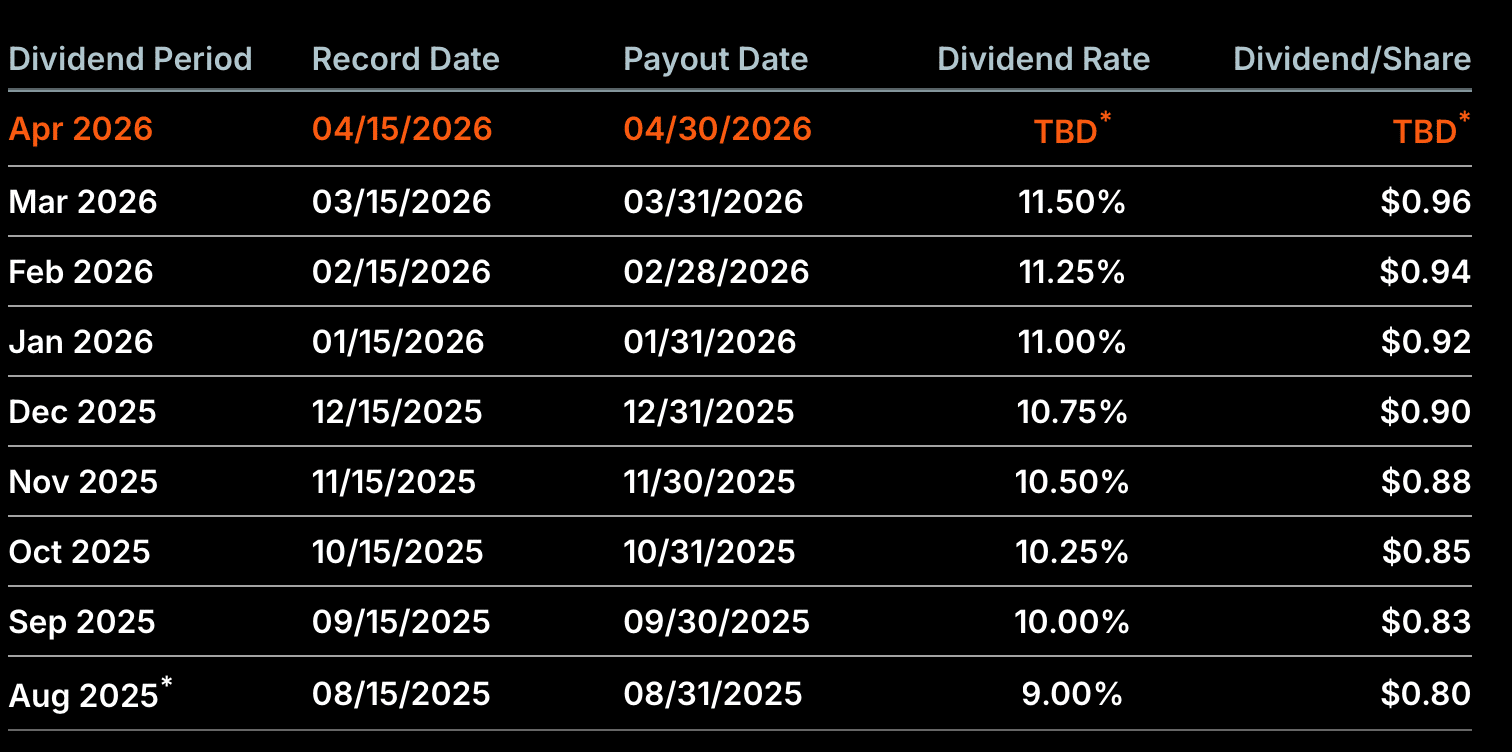
Task: Click the $0.83 dividend per share
Action: coord(1426,622)
